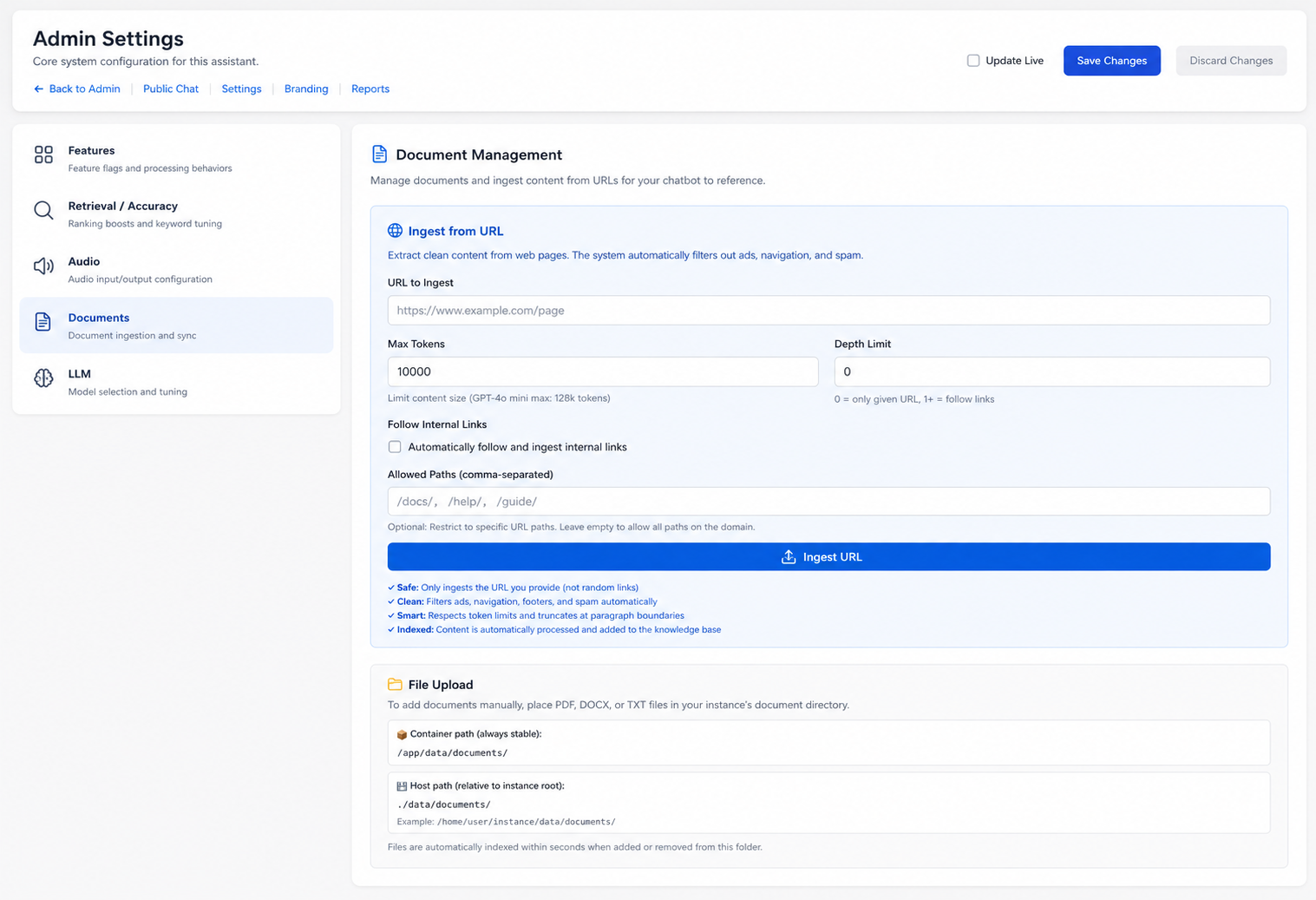Click the back arrow icon near Back to Admin
The width and height of the screenshot is (1316, 900).
coord(38,89)
